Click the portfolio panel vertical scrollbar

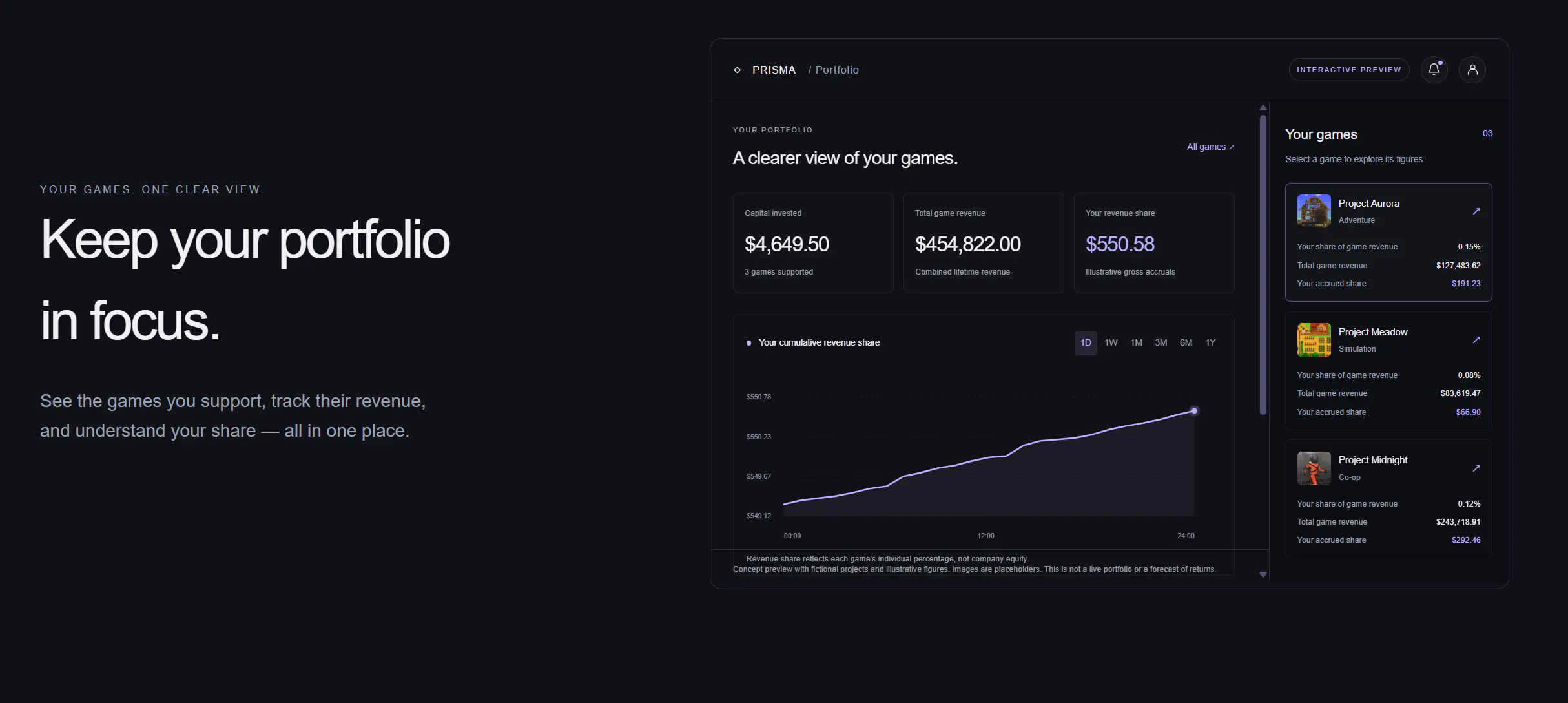coord(1263,265)
